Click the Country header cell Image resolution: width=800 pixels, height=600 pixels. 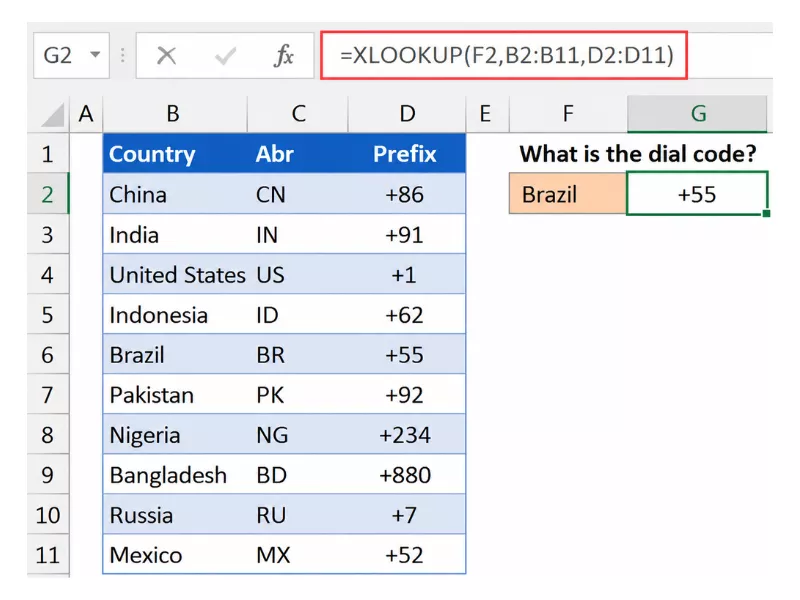(x=175, y=154)
